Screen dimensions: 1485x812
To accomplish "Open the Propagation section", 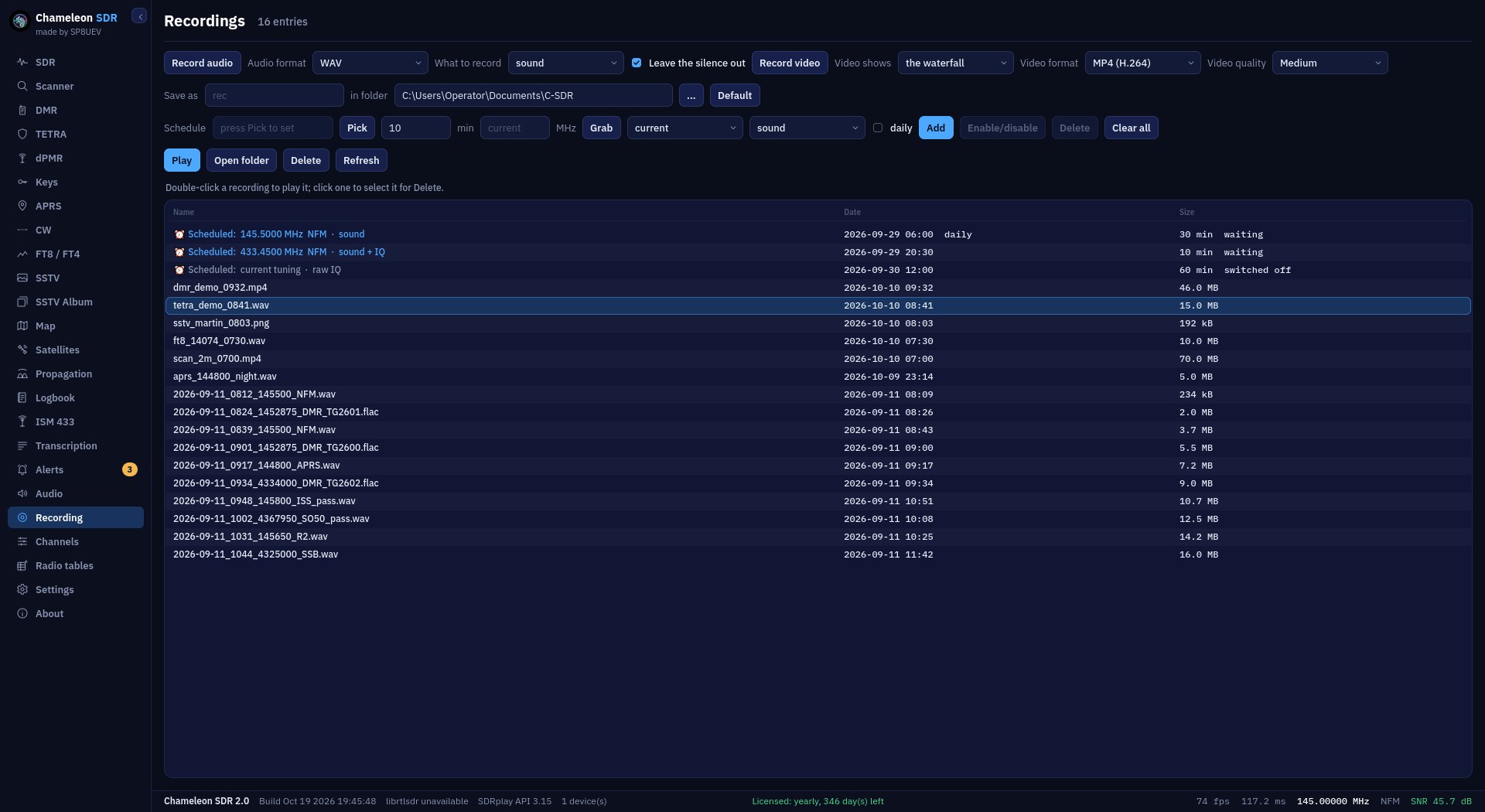I will [x=76, y=374].
